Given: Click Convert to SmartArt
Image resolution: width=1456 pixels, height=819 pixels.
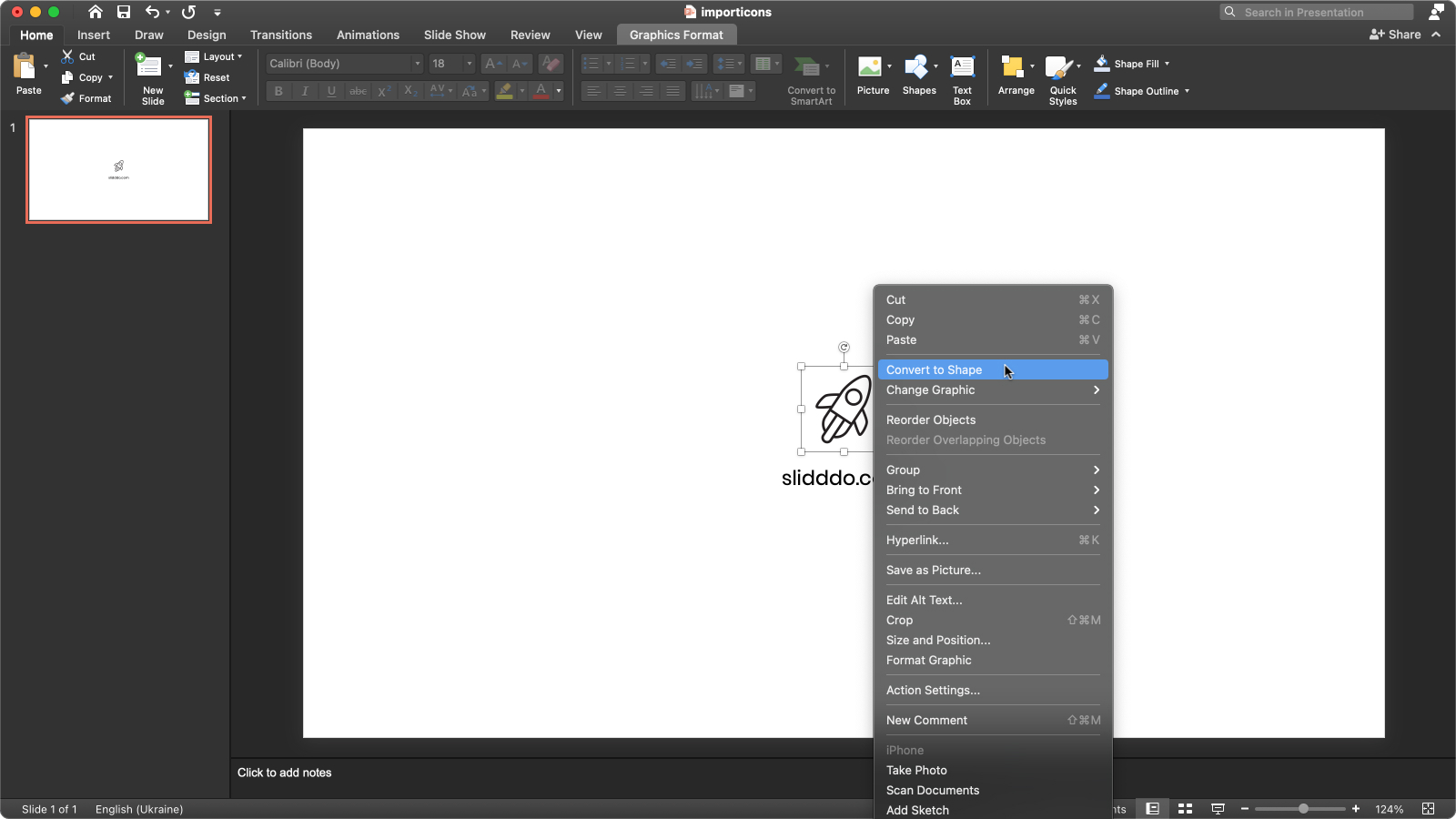Looking at the screenshot, I should [x=811, y=79].
